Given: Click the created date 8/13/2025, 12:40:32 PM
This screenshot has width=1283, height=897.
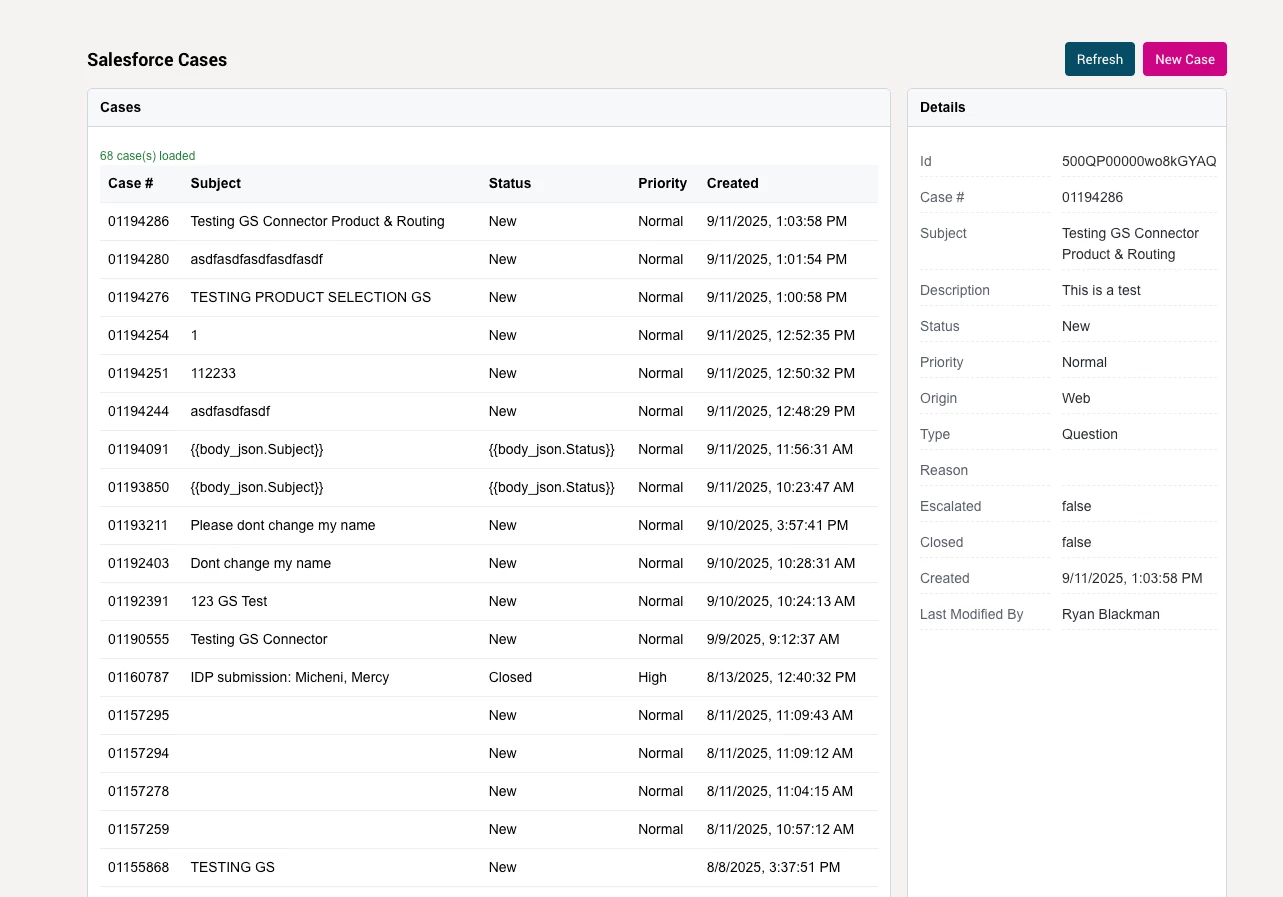Looking at the screenshot, I should pos(781,677).
